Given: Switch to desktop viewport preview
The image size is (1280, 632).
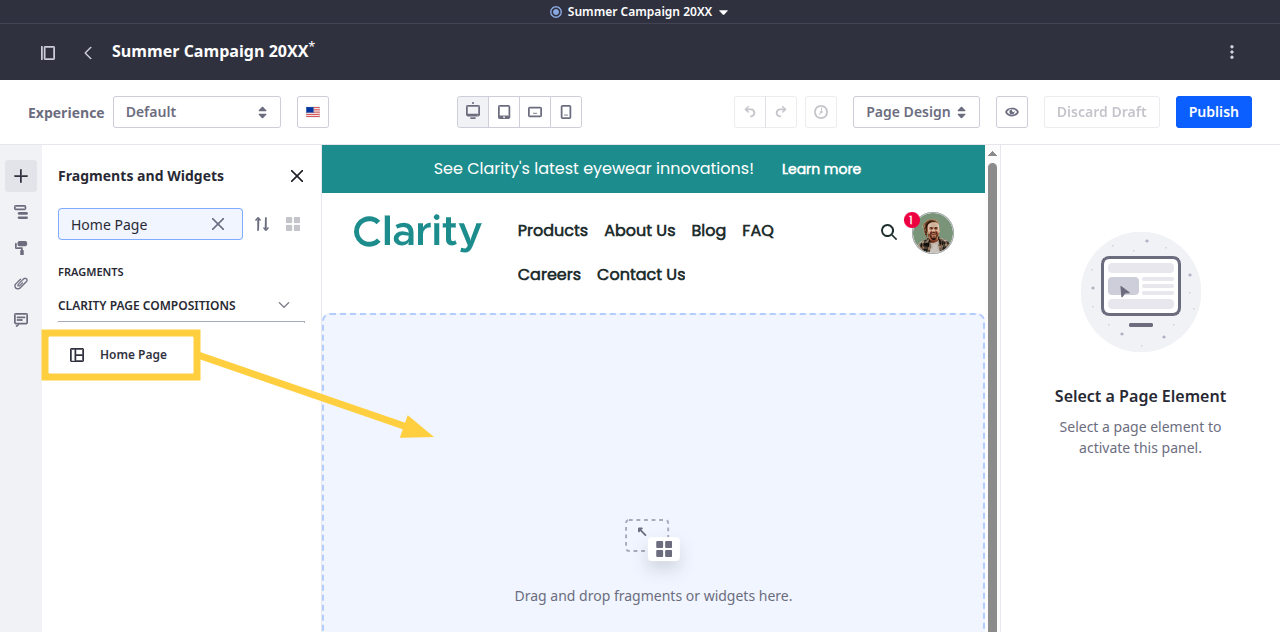Looking at the screenshot, I should (473, 112).
